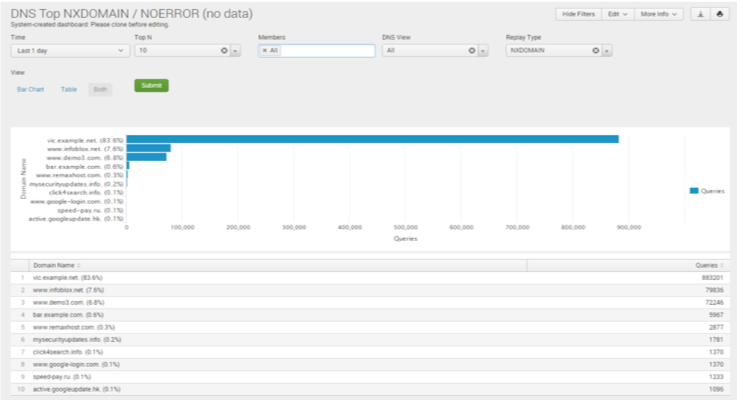Click the Queries legend color swatch
The image size is (737, 400).
pos(694,190)
